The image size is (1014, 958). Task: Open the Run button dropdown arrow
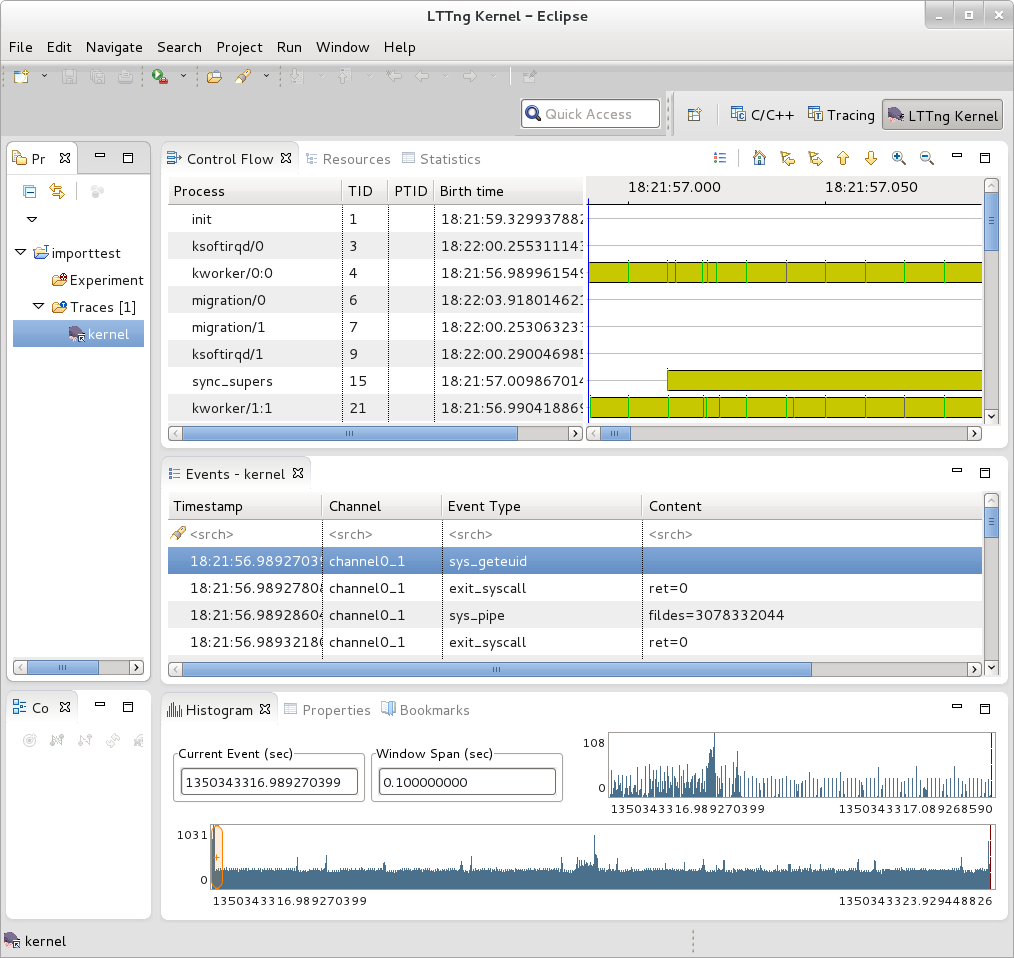(x=183, y=76)
